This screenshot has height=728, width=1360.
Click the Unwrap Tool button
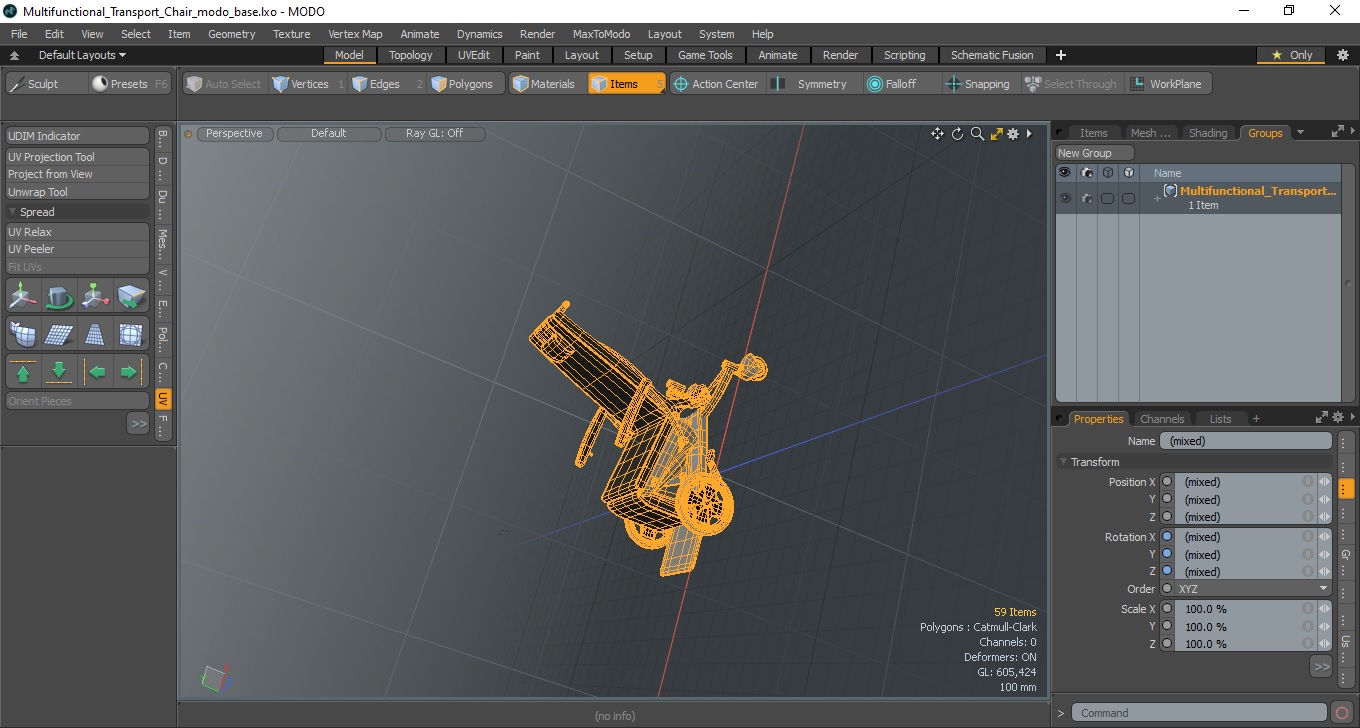[x=78, y=192]
